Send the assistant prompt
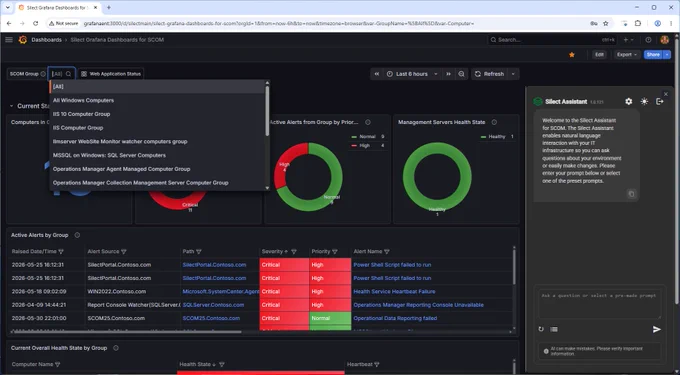 (657, 329)
